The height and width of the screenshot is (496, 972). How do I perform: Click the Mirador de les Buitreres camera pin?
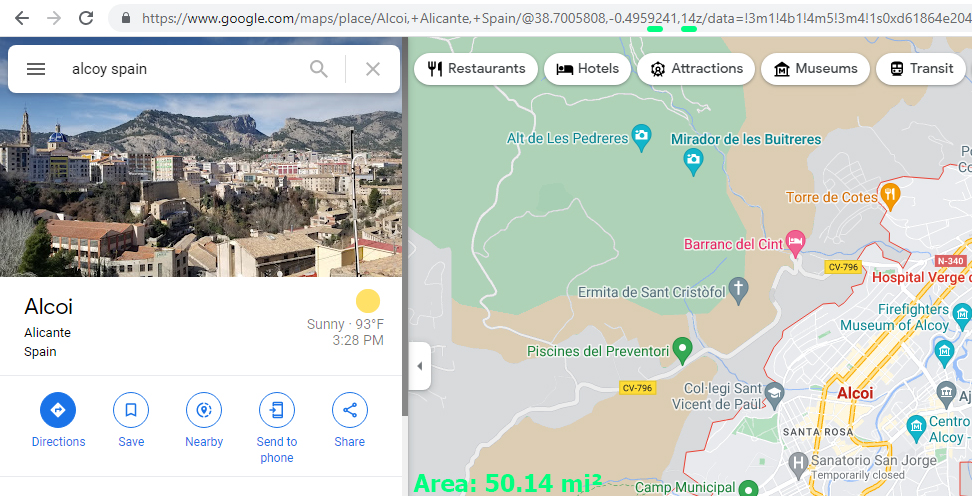[693, 162]
